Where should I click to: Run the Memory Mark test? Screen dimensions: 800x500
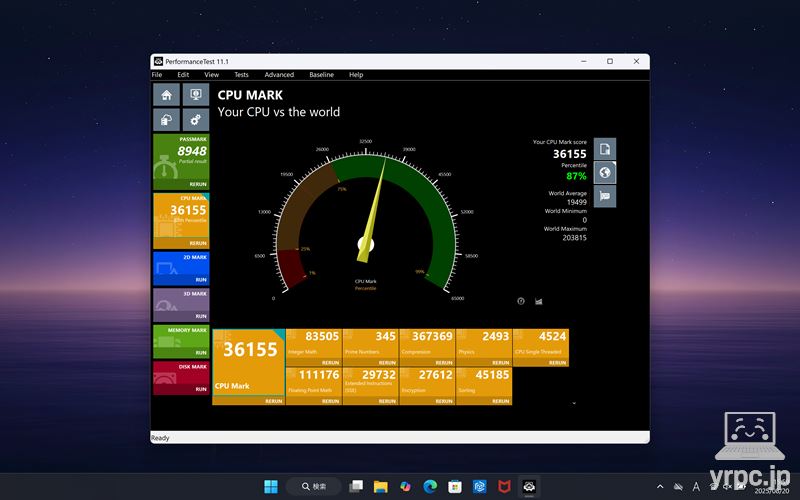201,353
